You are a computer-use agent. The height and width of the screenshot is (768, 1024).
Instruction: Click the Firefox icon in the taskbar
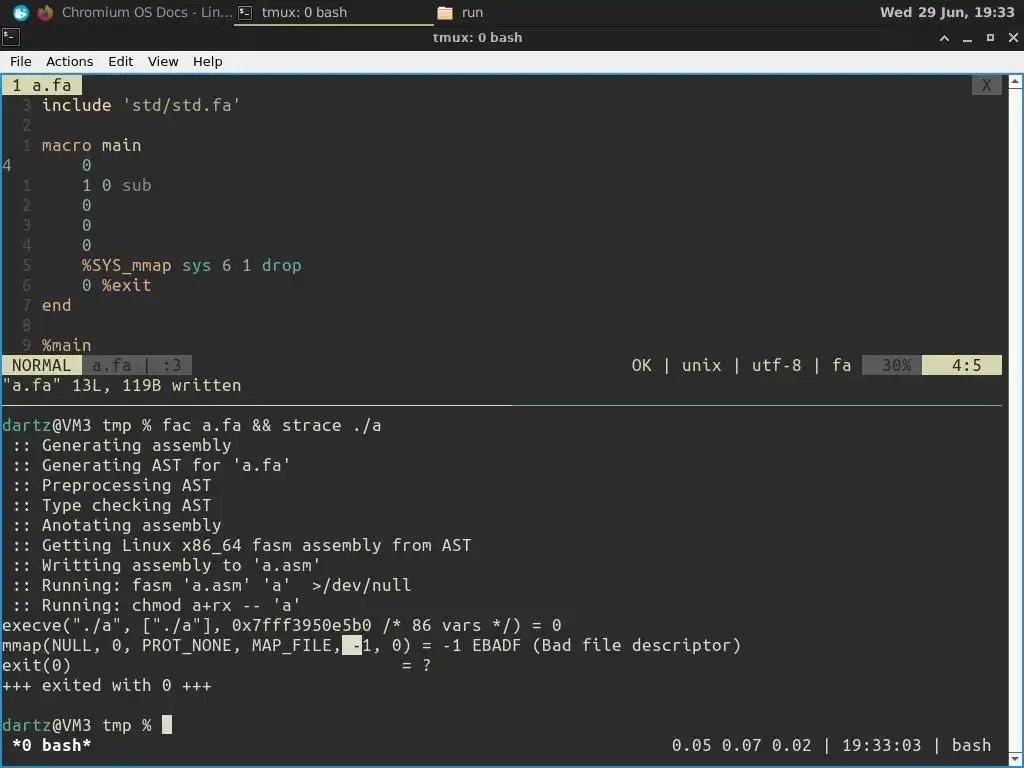point(45,12)
